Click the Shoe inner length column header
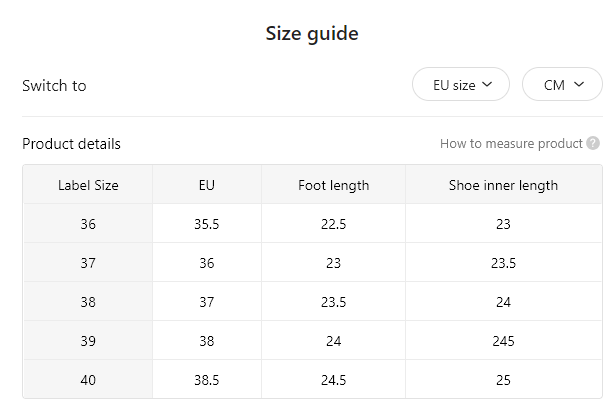 click(504, 185)
